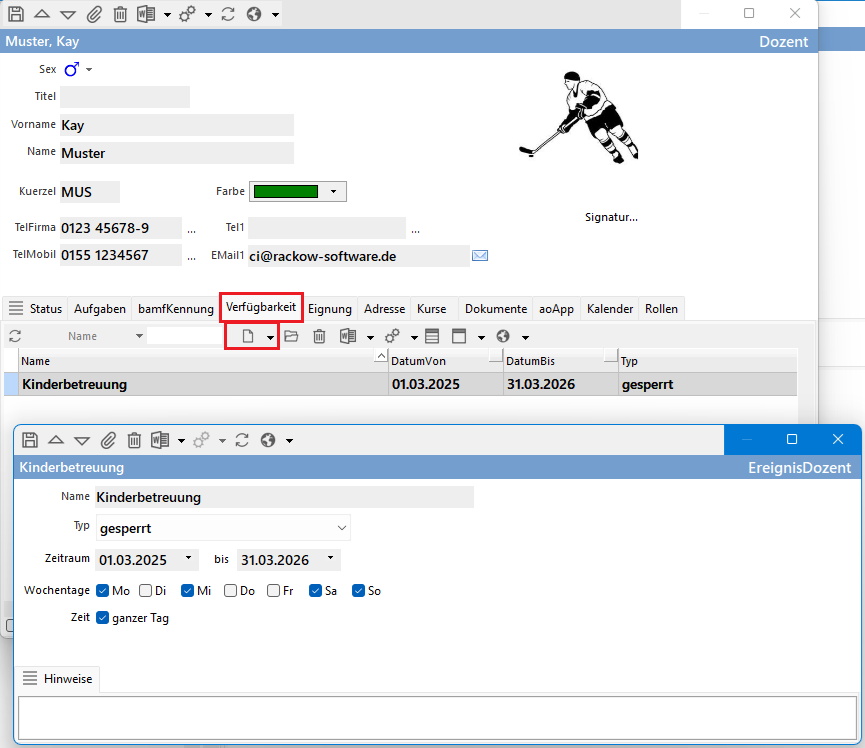Toggle the ganzer Tag checkbox
The image size is (865, 748).
pos(103,618)
